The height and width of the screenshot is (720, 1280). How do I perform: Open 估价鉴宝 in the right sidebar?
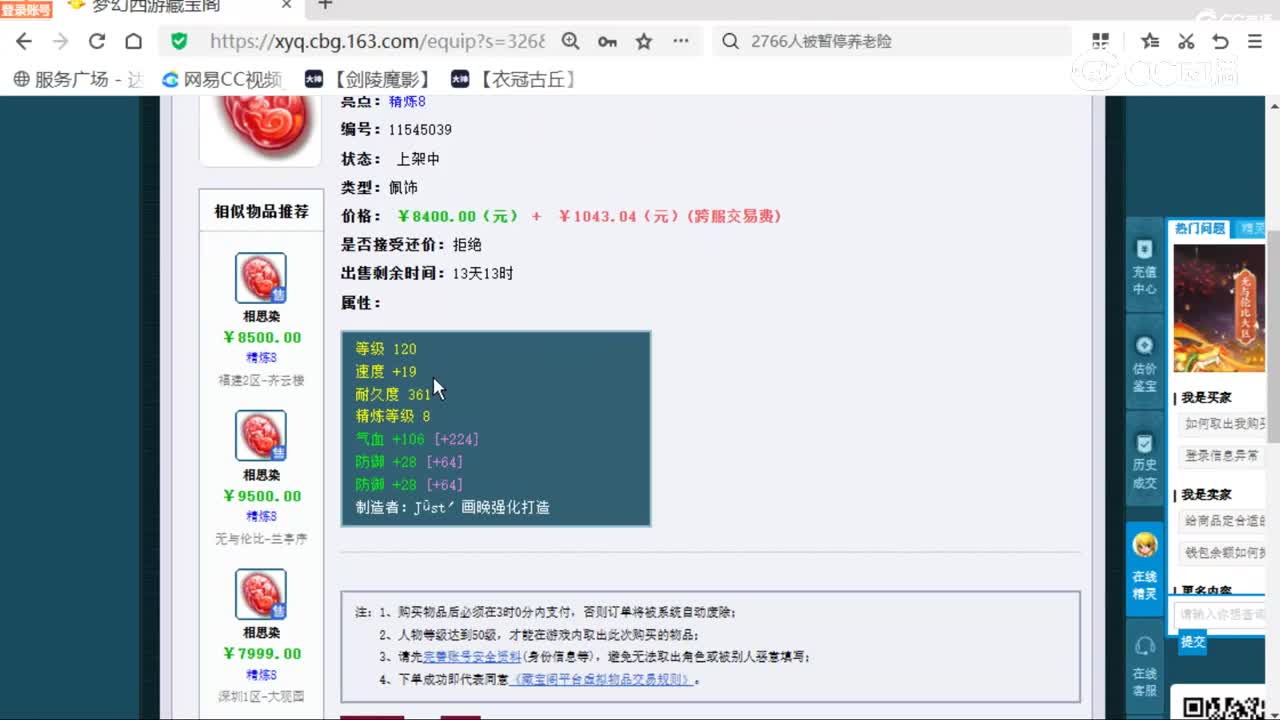(1145, 364)
